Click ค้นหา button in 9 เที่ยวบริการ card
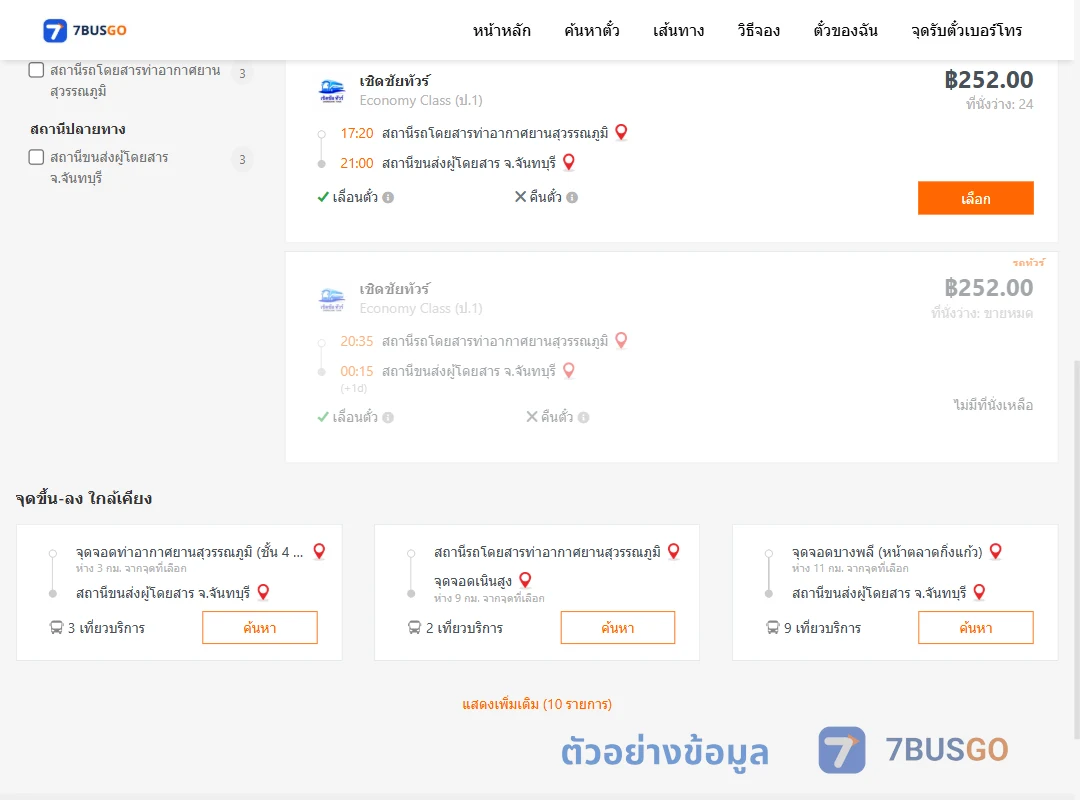This screenshot has width=1080, height=800. (975, 628)
